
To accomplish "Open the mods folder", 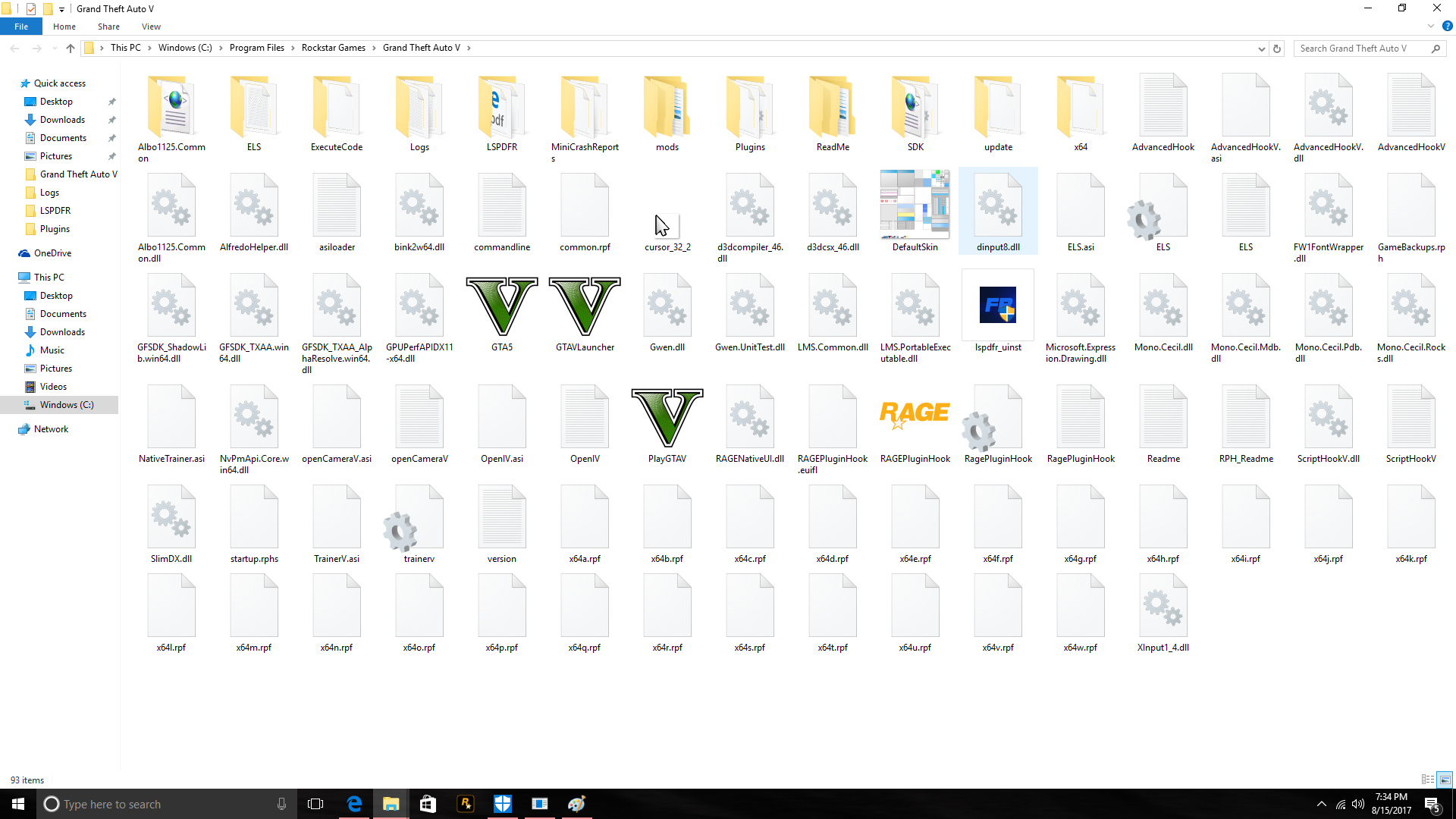I will pyautogui.click(x=667, y=108).
